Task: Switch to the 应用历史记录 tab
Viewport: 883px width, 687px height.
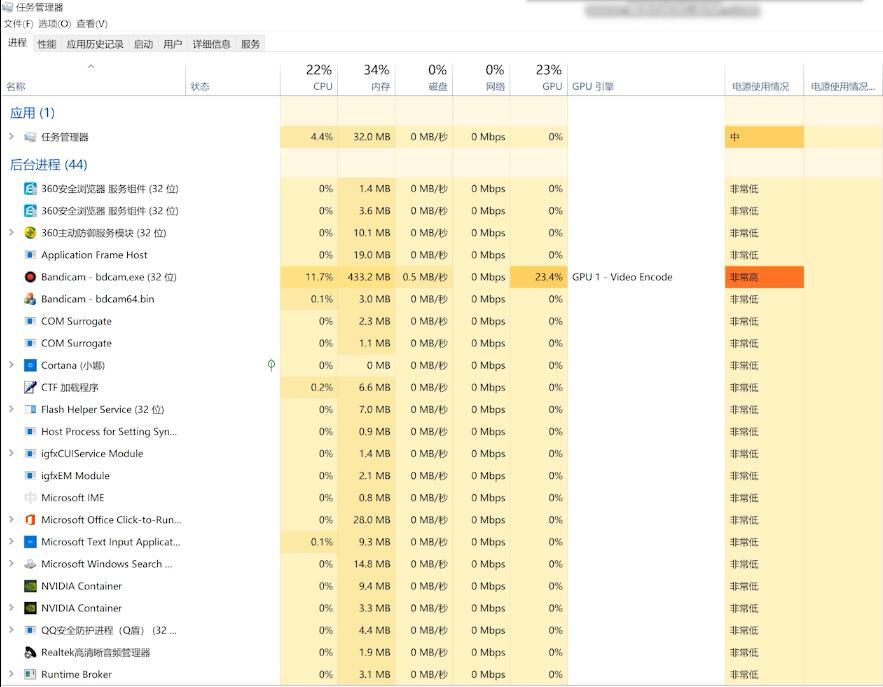Action: 95,44
